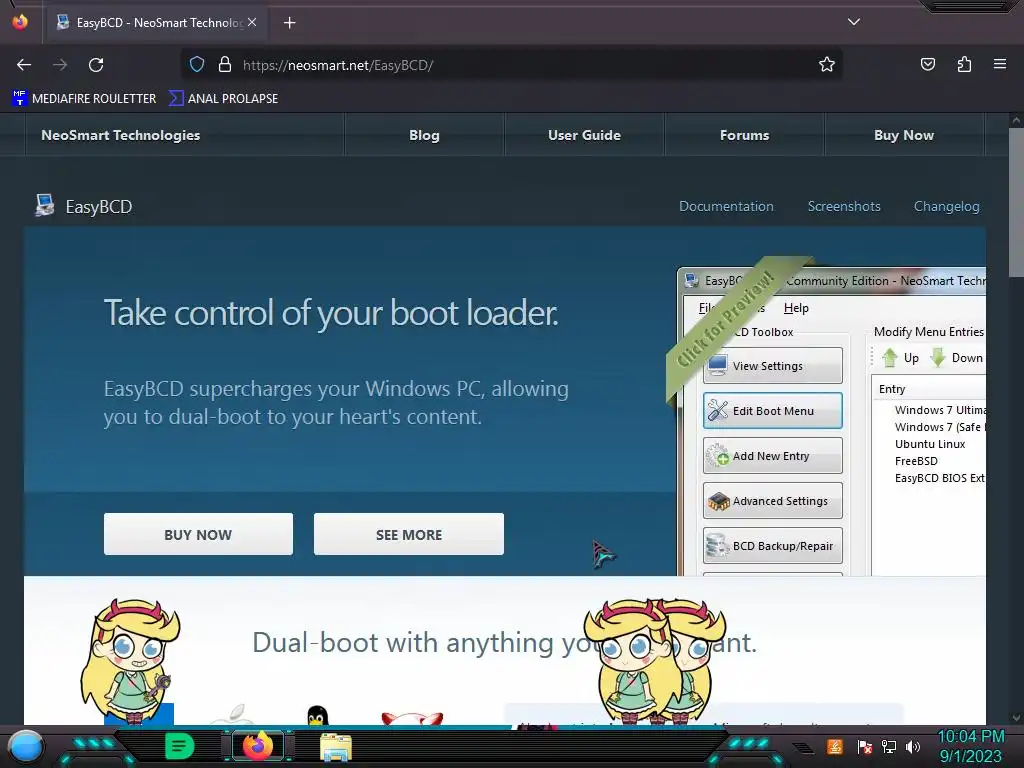Image resolution: width=1024 pixels, height=768 pixels.
Task: Select the Ubuntu Linux entry
Action: [930, 444]
